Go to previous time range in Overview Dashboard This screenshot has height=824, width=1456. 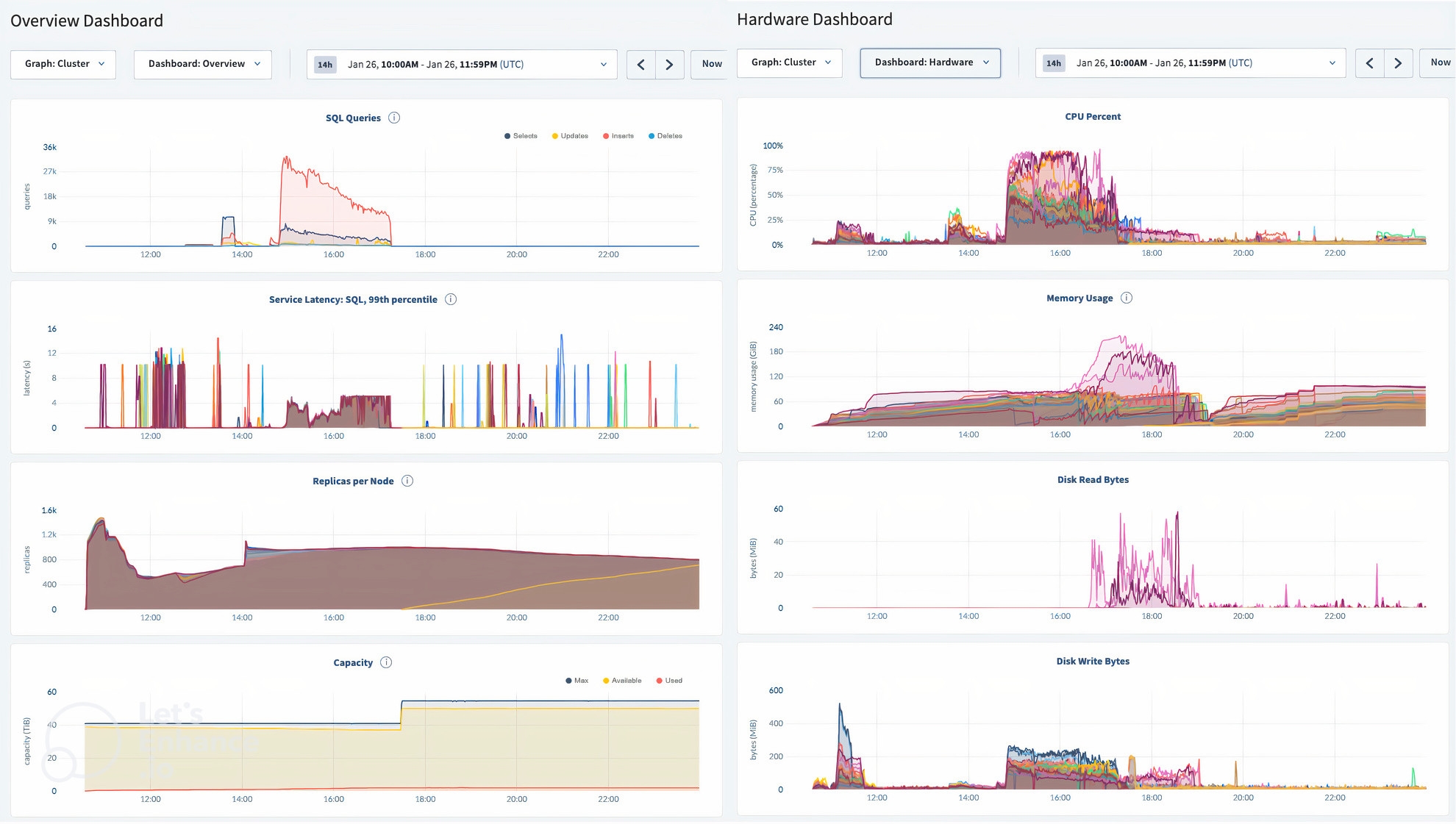click(641, 65)
